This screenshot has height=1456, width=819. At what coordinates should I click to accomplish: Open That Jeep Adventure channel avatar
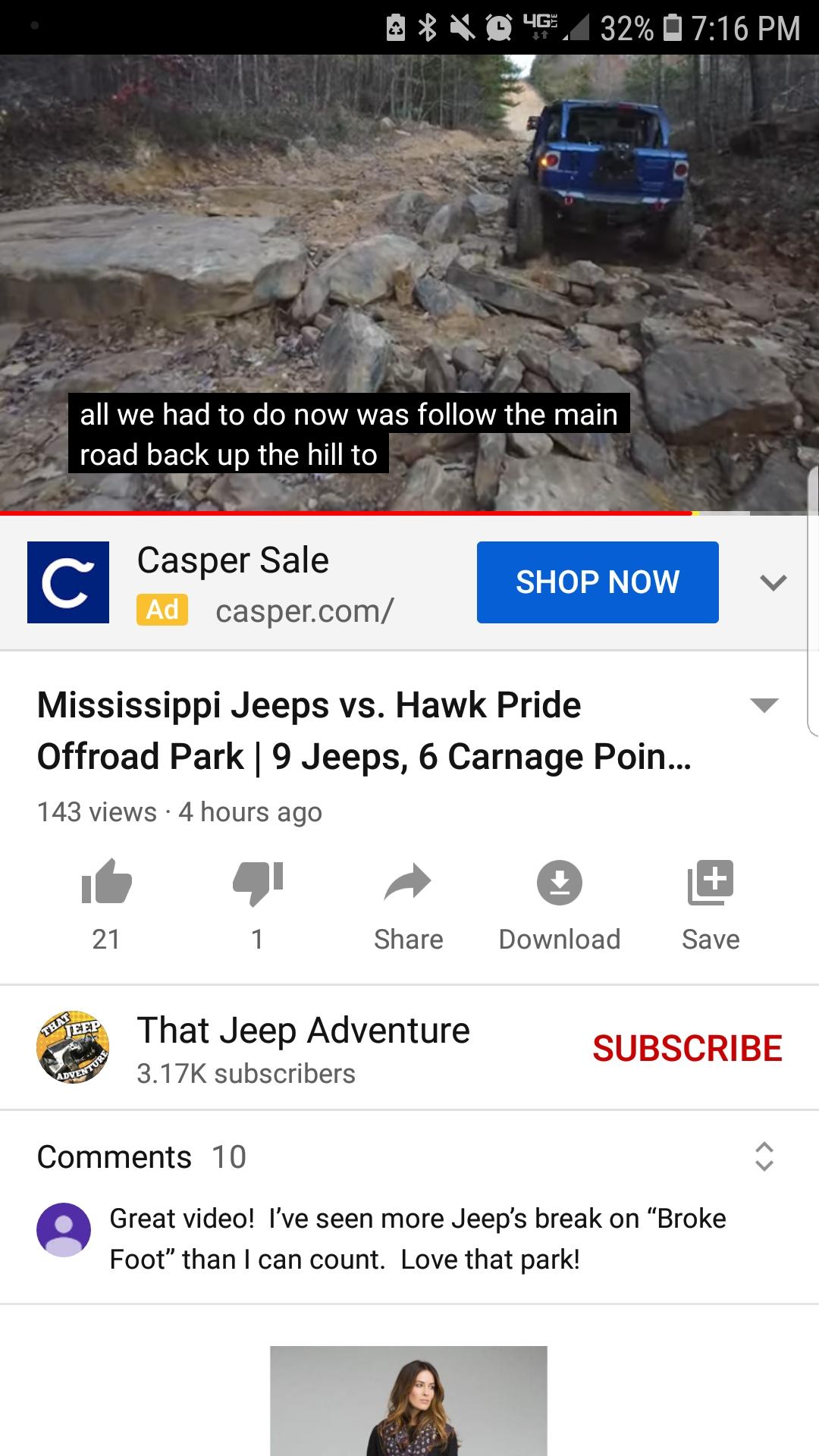pyautogui.click(x=73, y=1047)
